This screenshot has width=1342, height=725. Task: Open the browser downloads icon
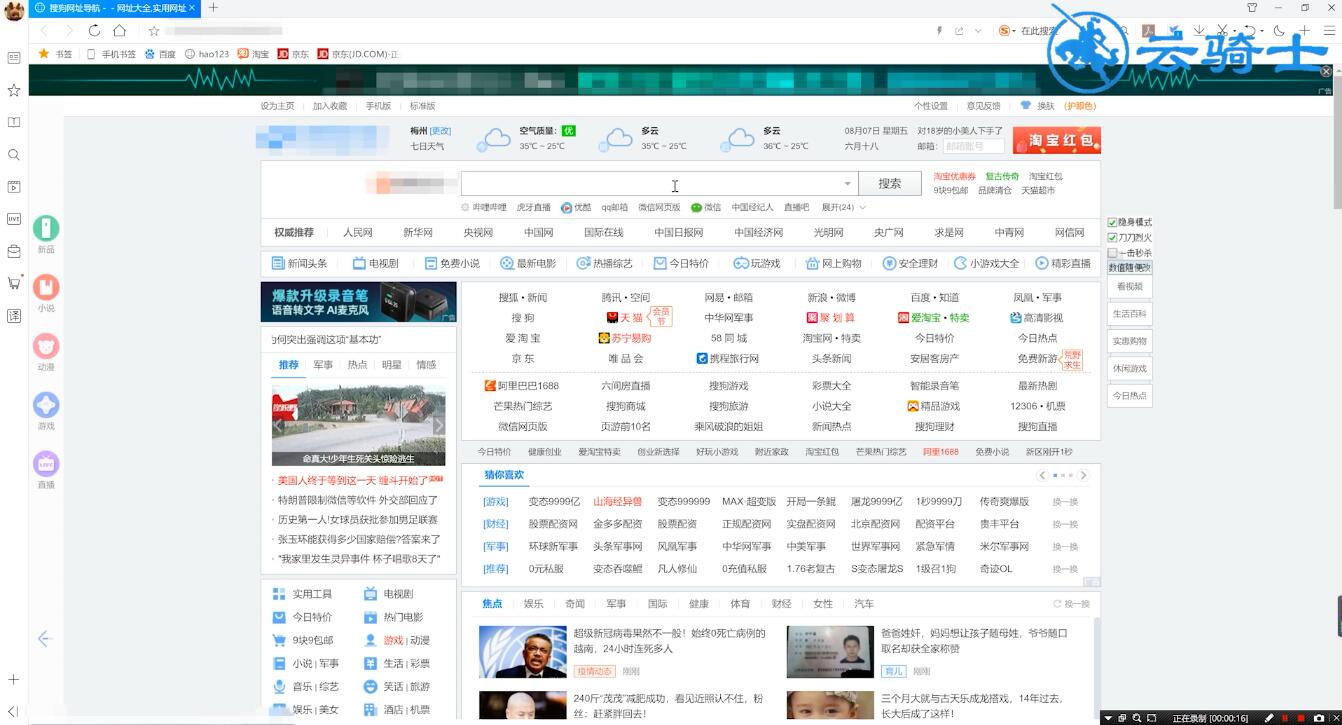click(x=1199, y=31)
